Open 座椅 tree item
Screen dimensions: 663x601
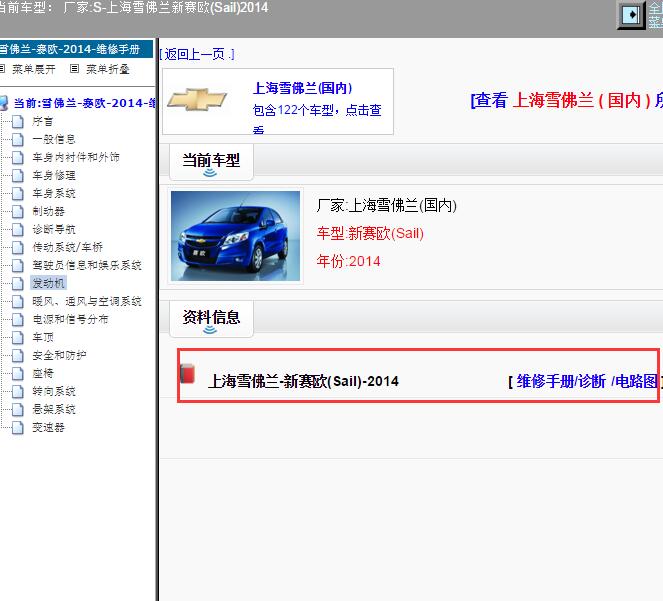coord(43,373)
